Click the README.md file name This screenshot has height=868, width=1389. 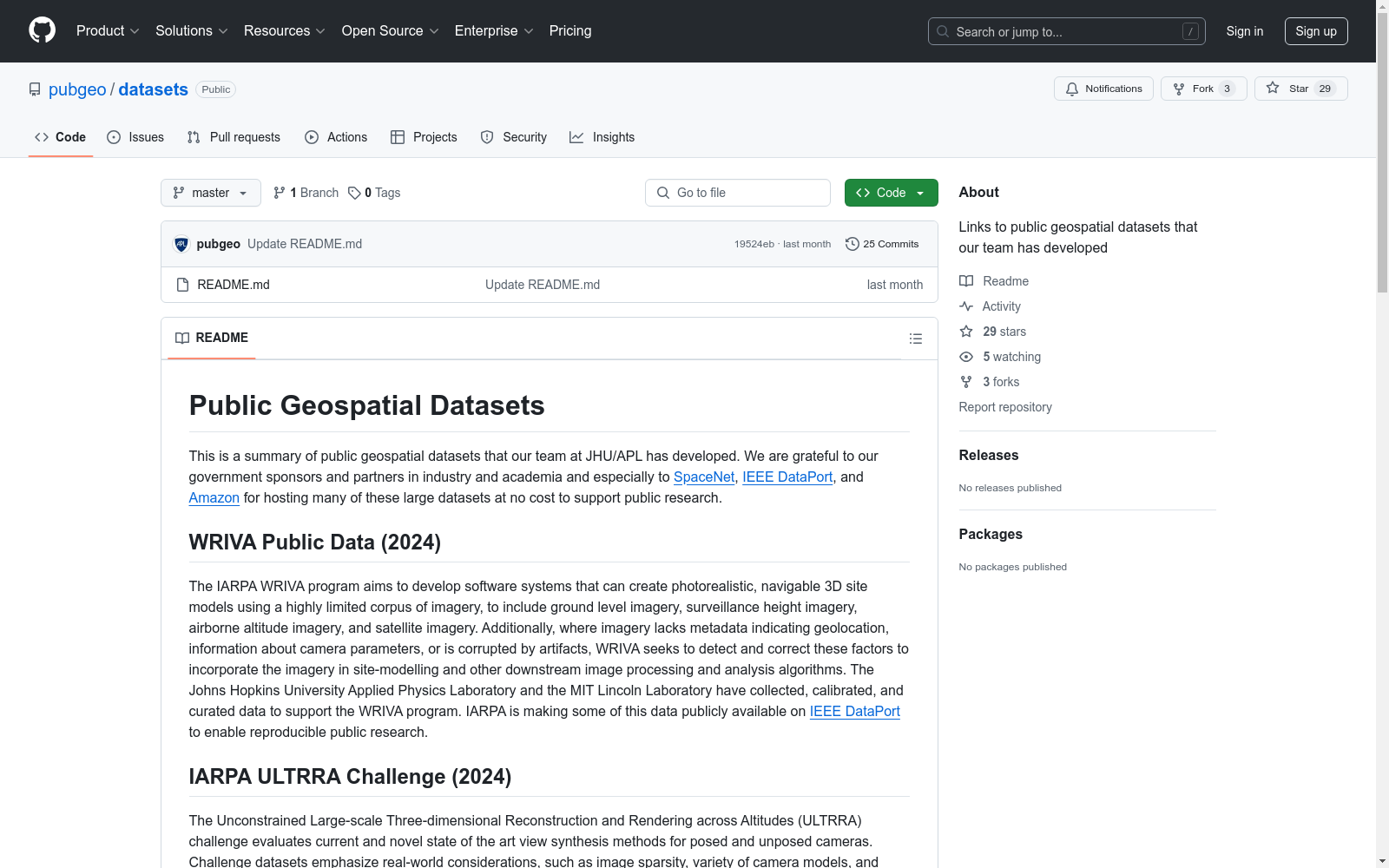point(234,285)
